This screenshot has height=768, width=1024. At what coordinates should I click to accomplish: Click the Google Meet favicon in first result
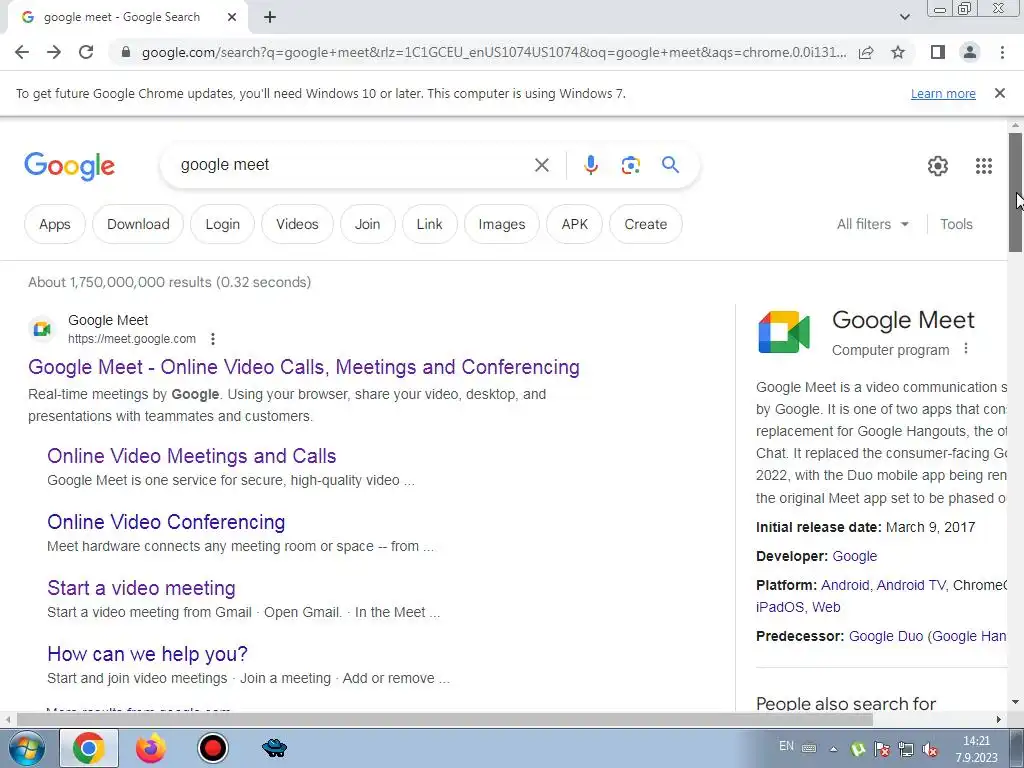(42, 328)
